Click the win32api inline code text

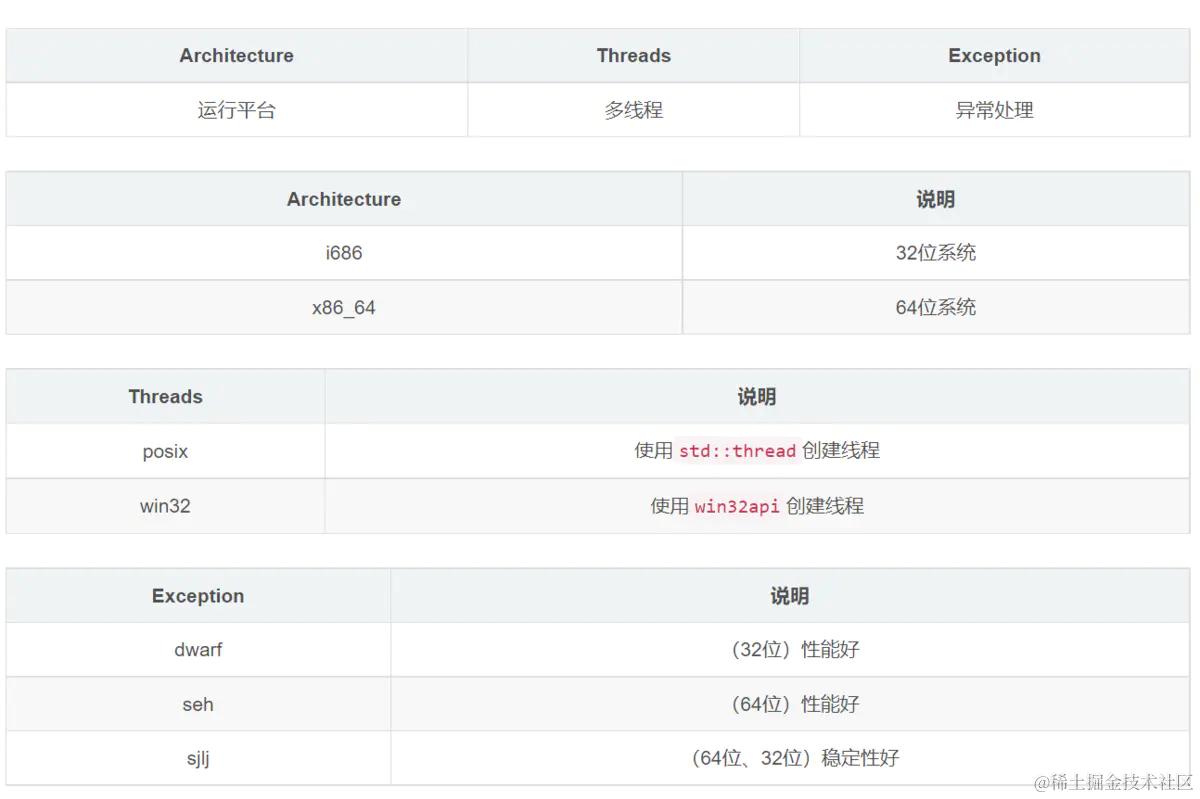point(737,507)
